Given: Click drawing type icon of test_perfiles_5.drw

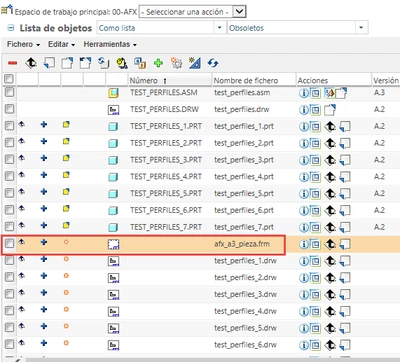Looking at the screenshot, I should 113,328.
